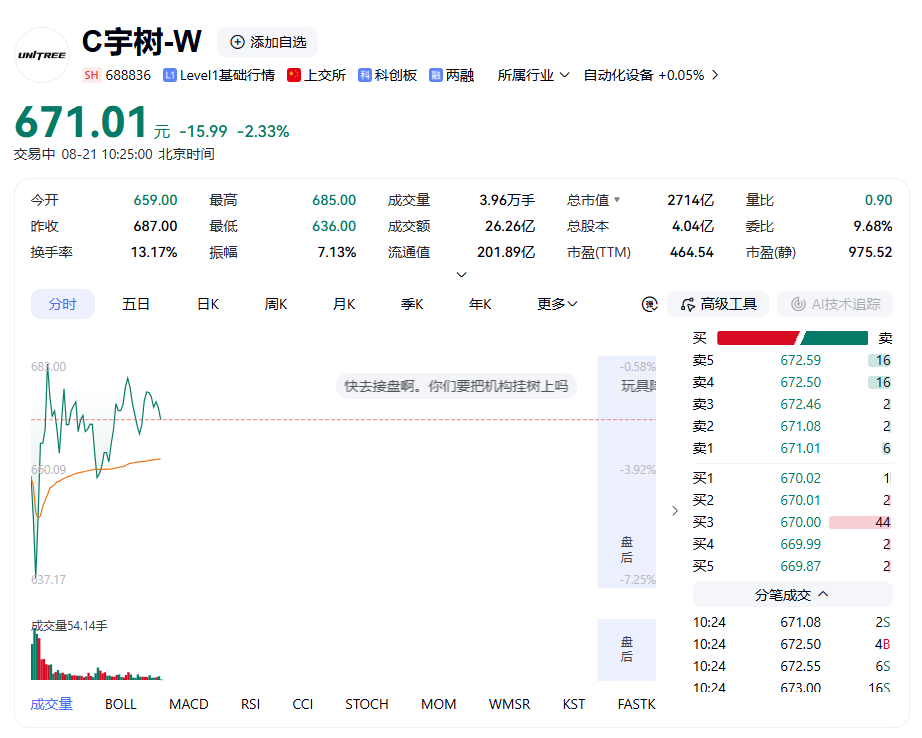Click the SH exchange badge icon
922x738 pixels.
[91, 75]
